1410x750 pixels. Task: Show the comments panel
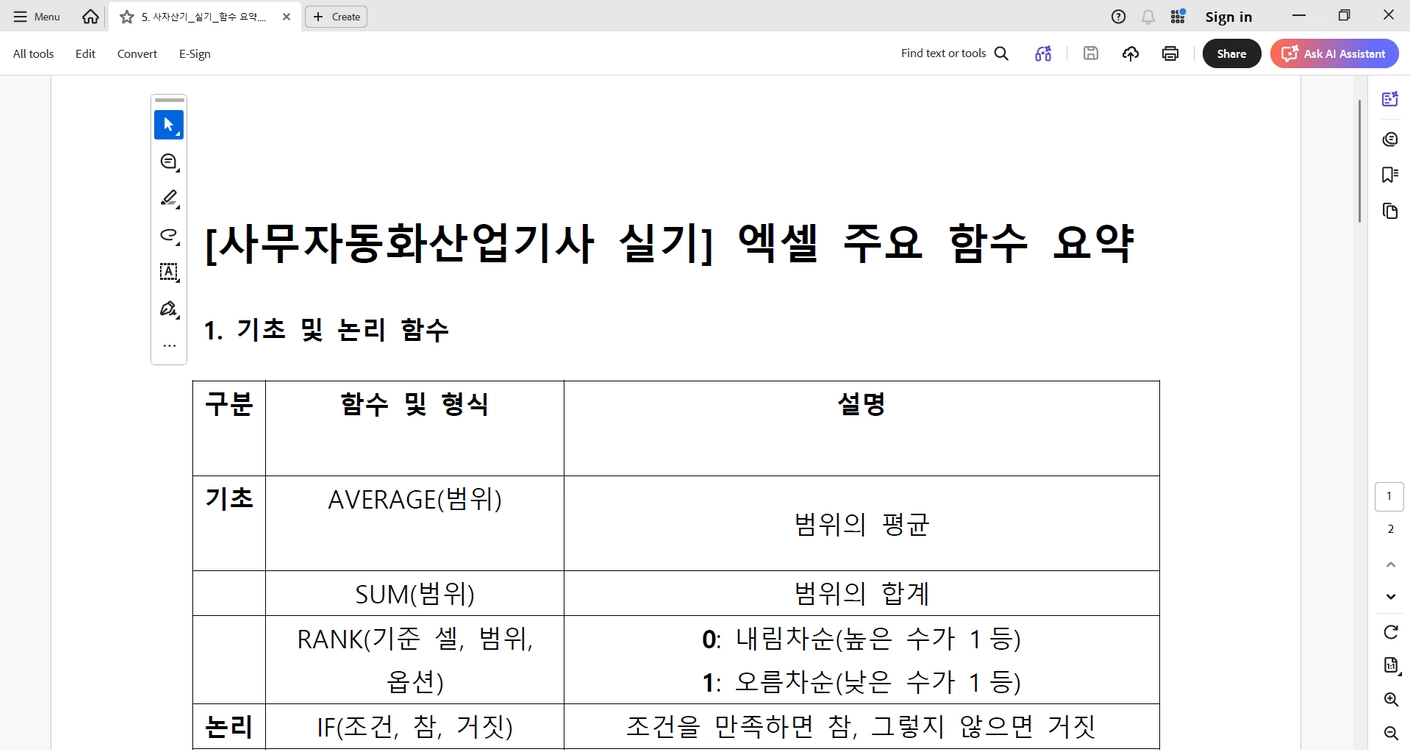(1390, 139)
